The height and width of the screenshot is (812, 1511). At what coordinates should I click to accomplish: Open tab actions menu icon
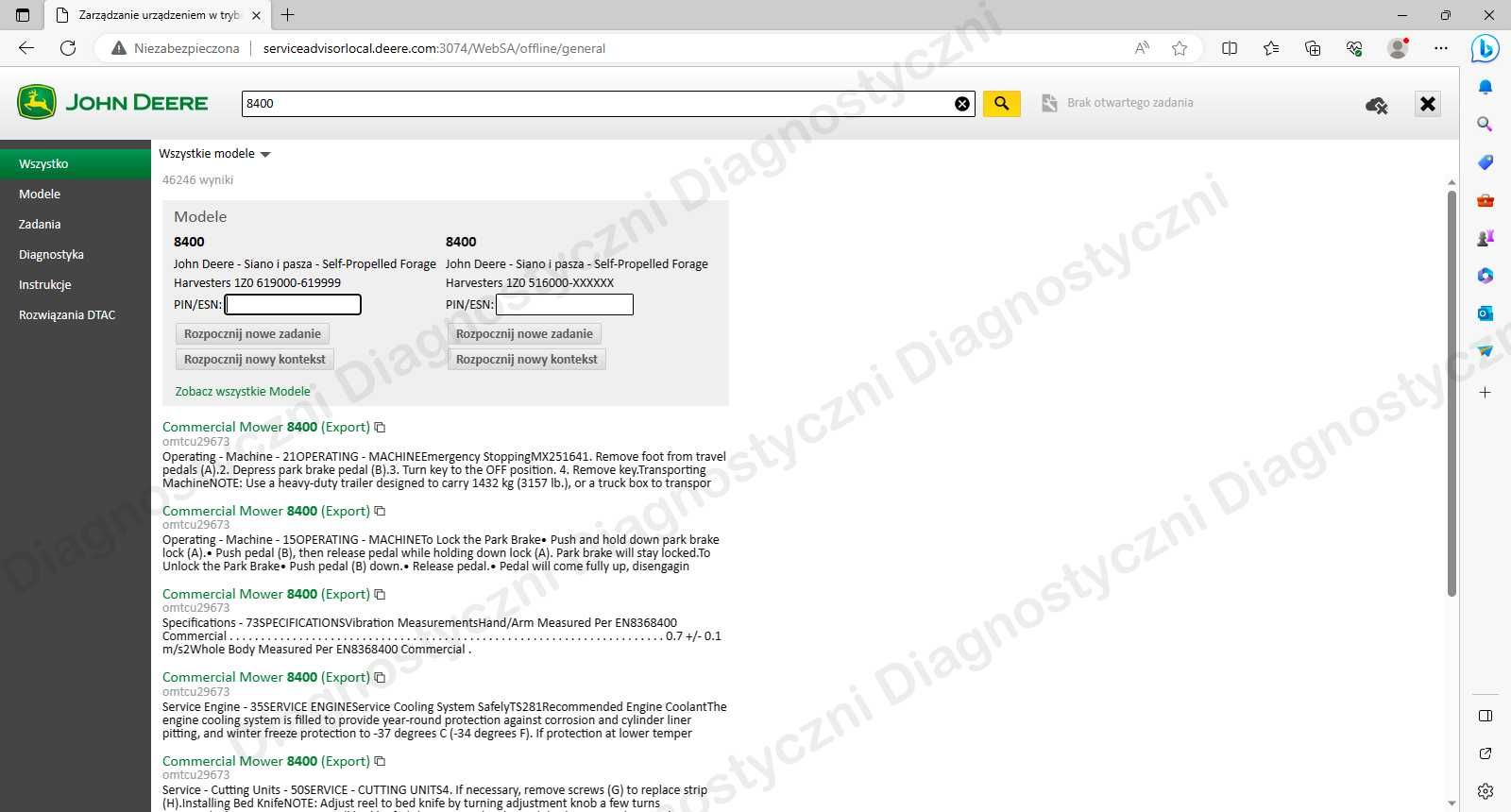tap(23, 15)
